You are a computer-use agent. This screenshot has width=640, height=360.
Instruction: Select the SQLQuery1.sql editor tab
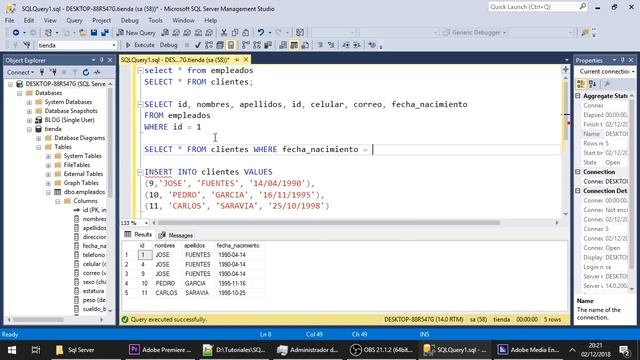[176, 60]
